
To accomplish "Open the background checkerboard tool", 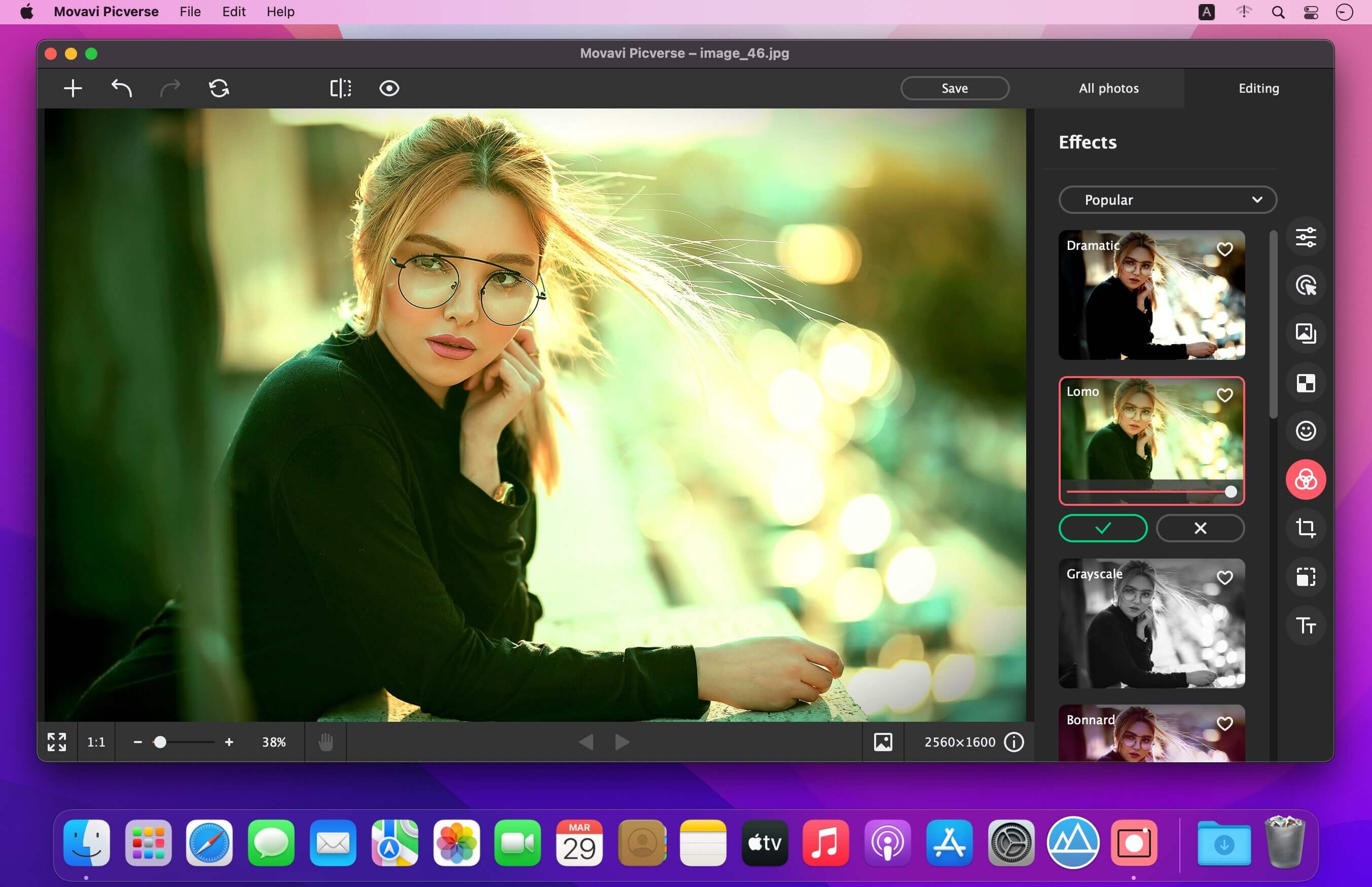I will coord(1305,383).
